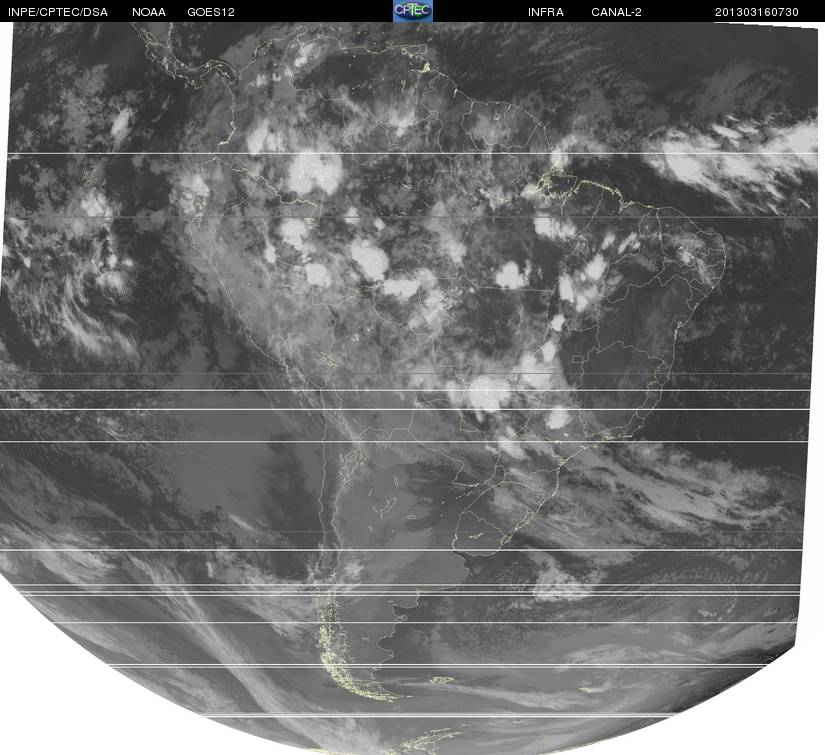This screenshot has width=825, height=755.
Task: Click the INPE/CPTEC/DSA header text
Action: (58, 12)
